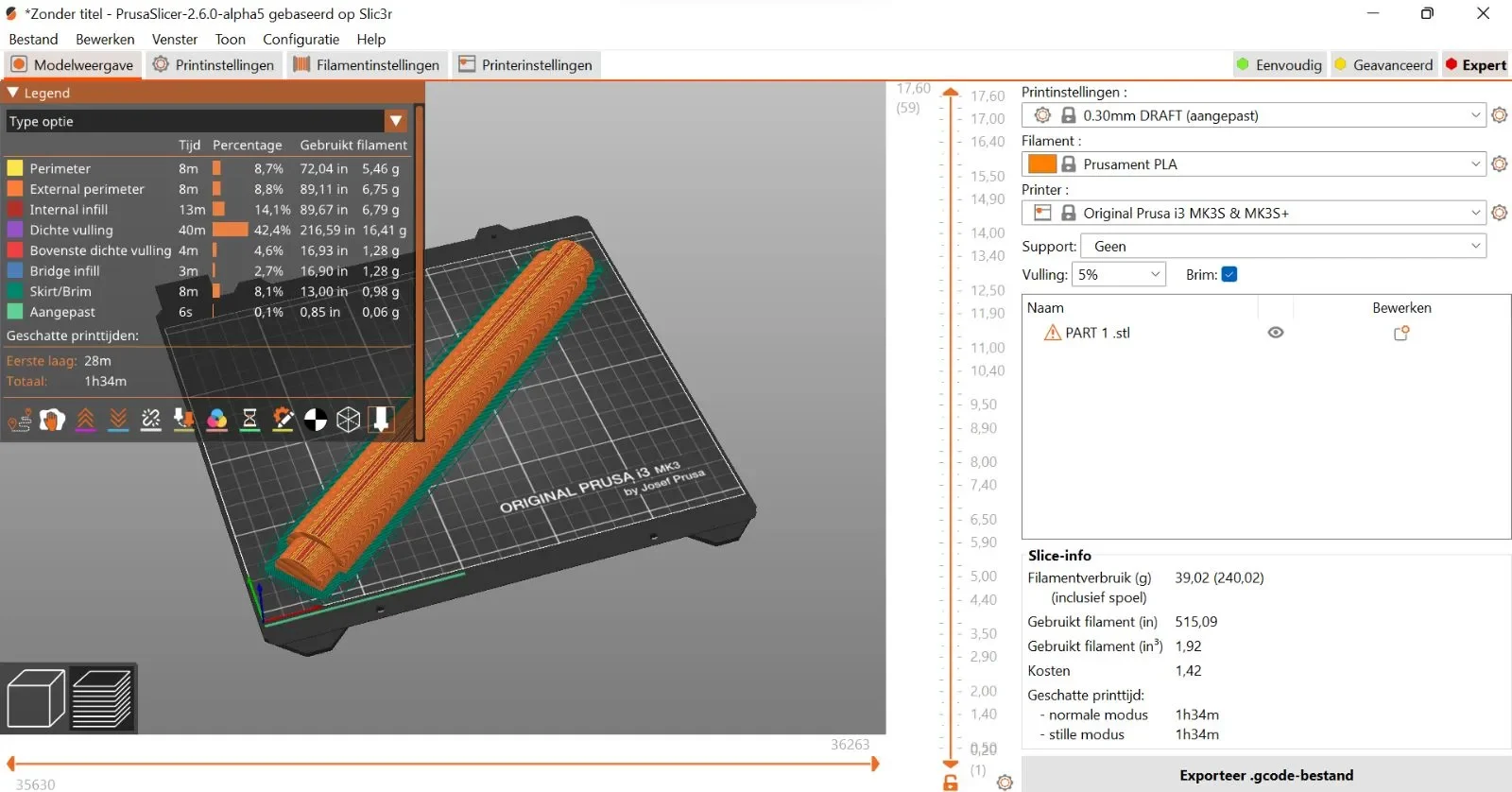This screenshot has height=792, width=1512.
Task: Open filament preset dropdown Prusament PLA
Action: [1254, 164]
